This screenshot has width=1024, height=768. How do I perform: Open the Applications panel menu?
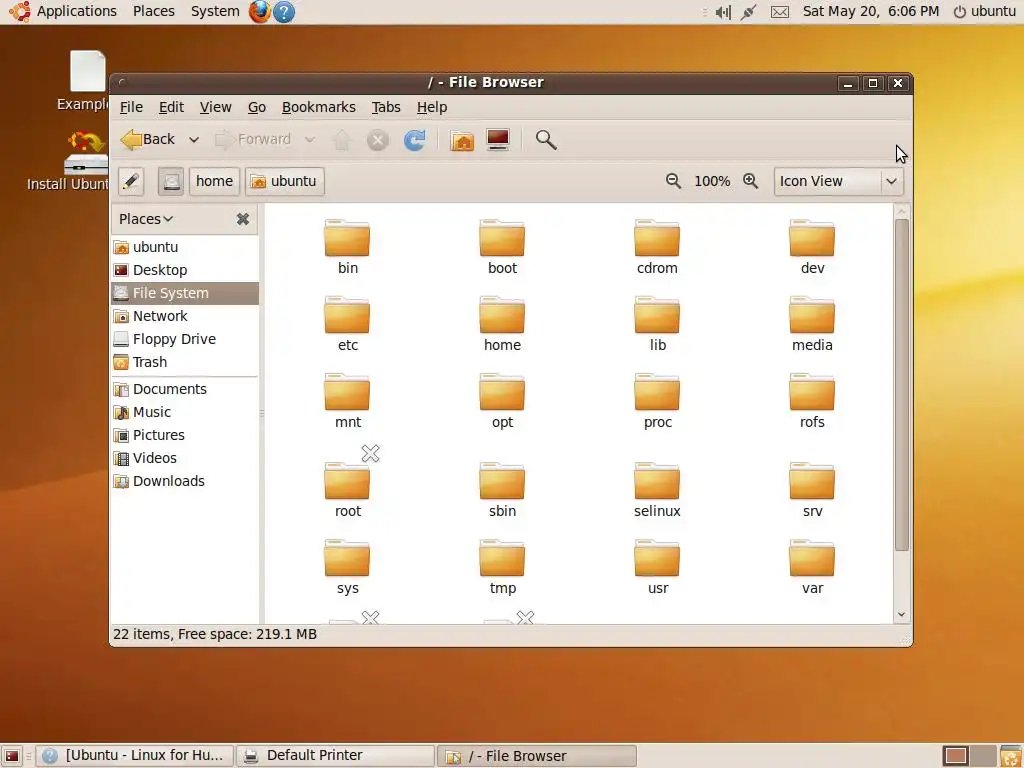65,11
